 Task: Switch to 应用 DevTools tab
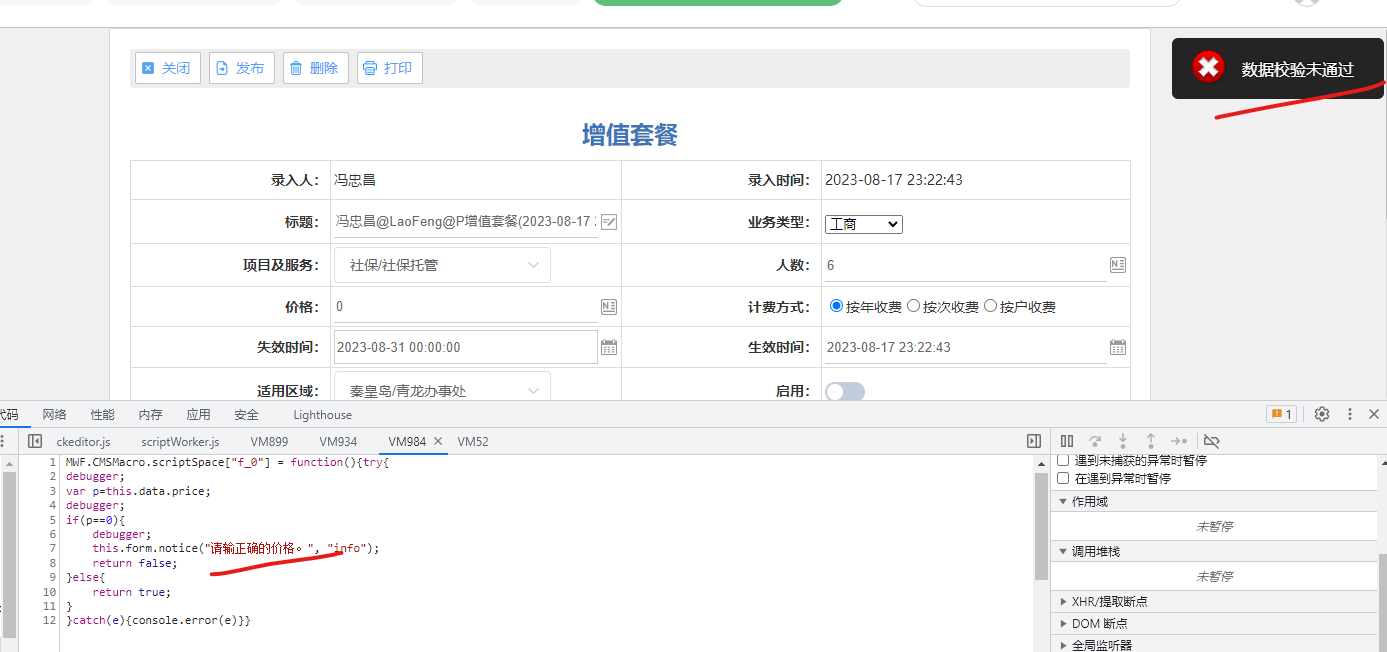[198, 415]
